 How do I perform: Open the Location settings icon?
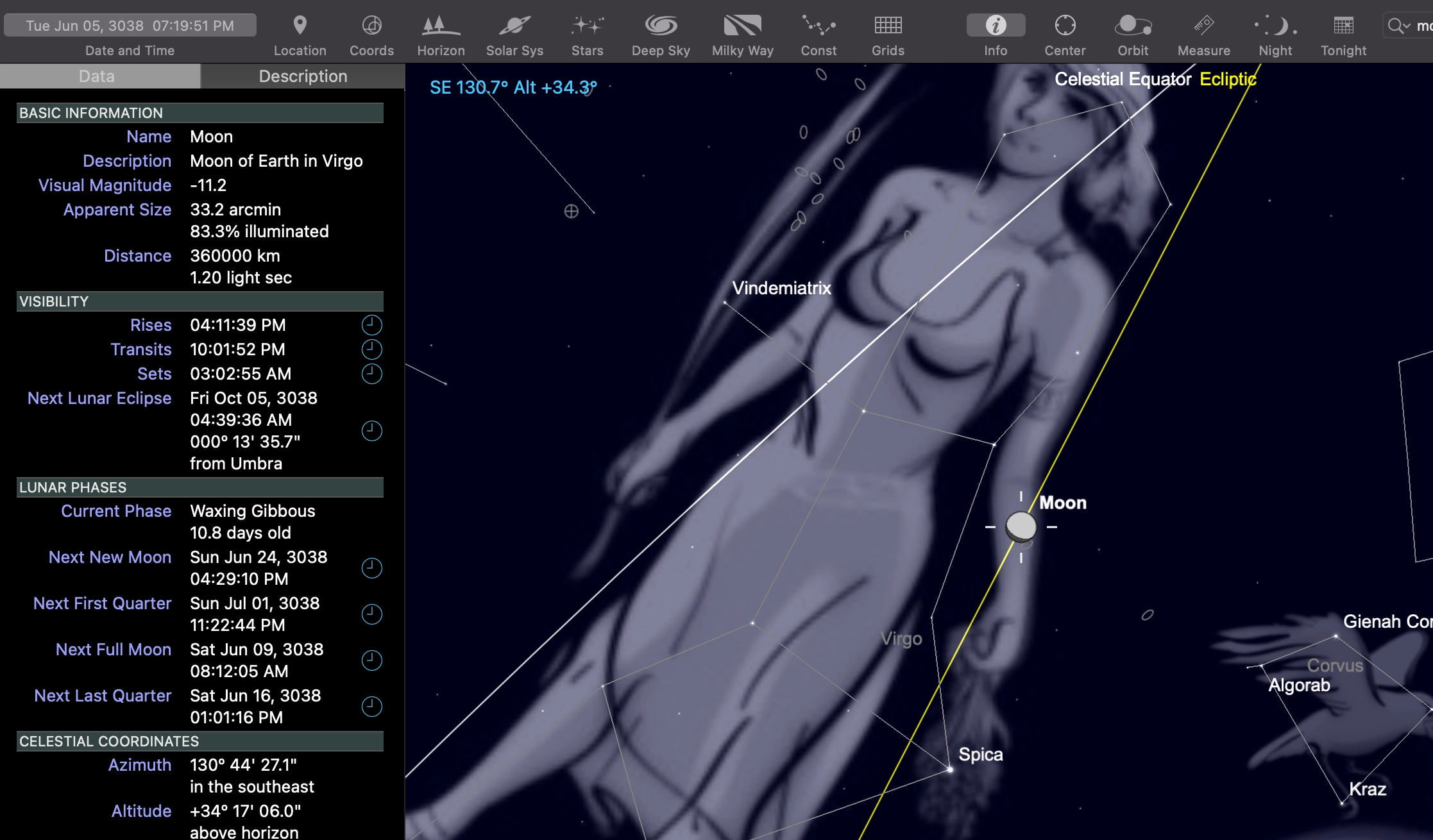point(300,26)
